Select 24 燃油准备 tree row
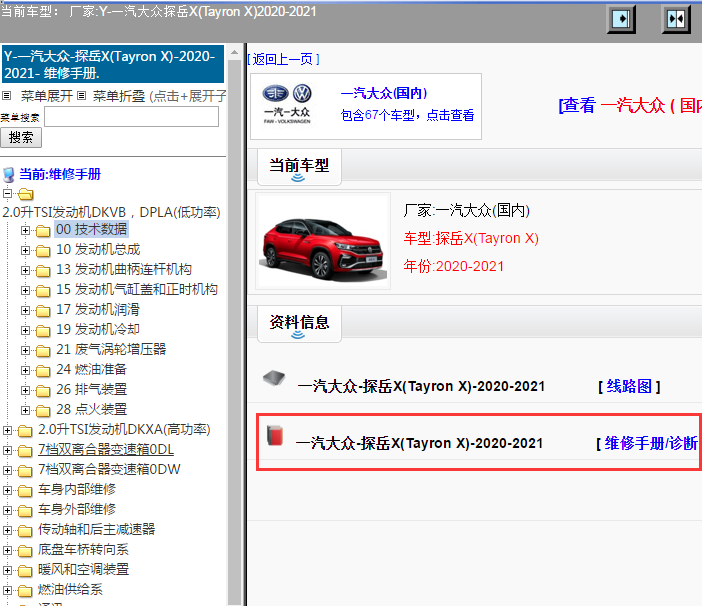 (91, 369)
